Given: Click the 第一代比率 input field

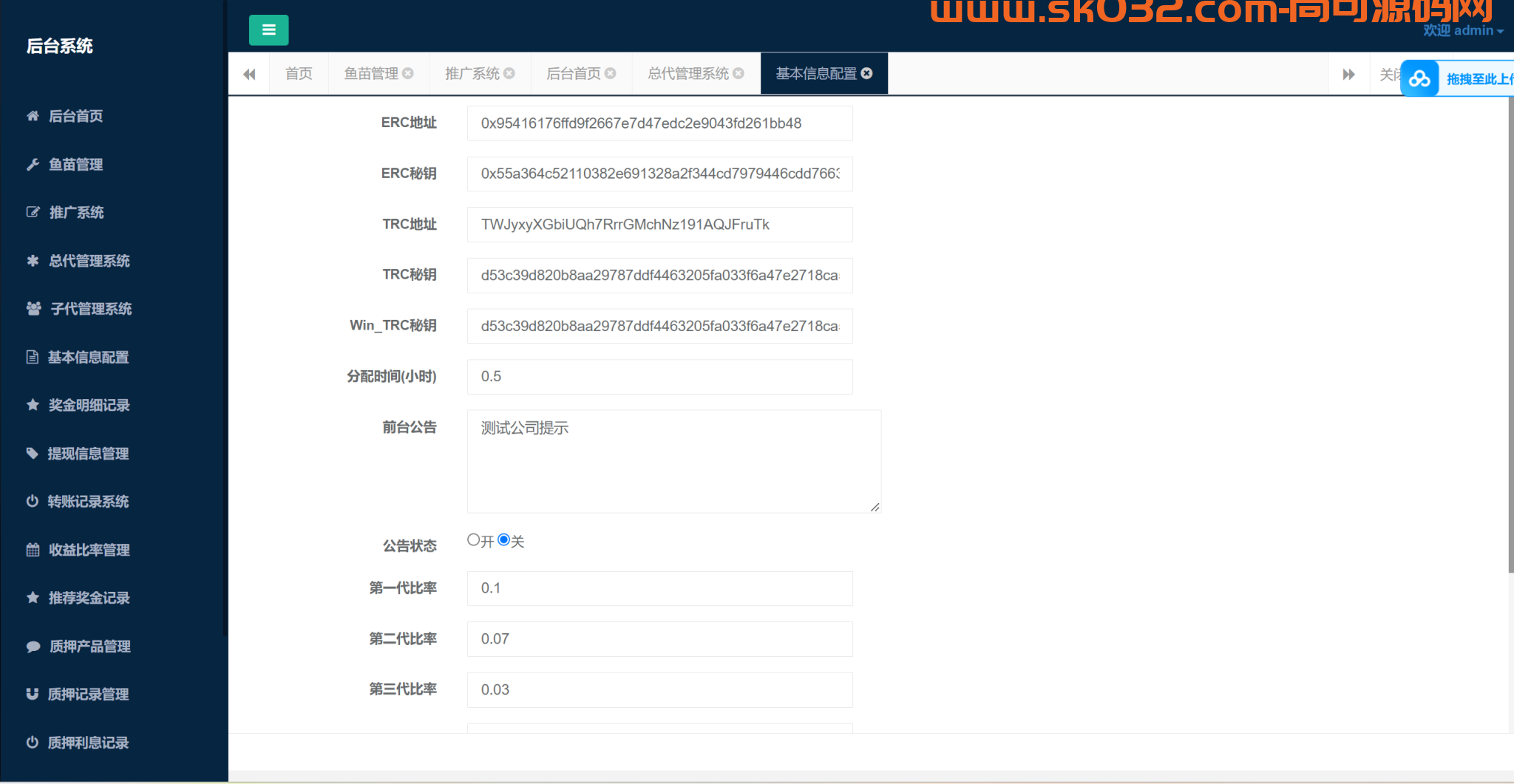Looking at the screenshot, I should (659, 588).
